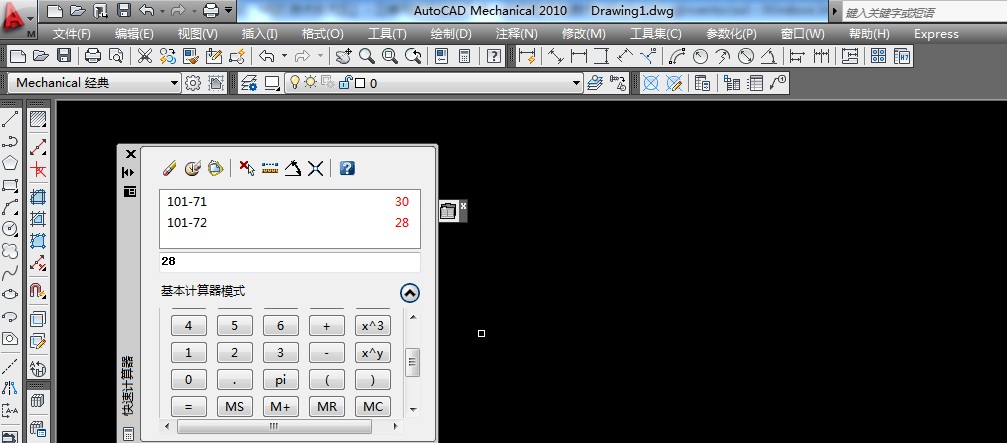1007x443 pixels.
Task: Click the Zoom Window icon
Action: pos(390,56)
